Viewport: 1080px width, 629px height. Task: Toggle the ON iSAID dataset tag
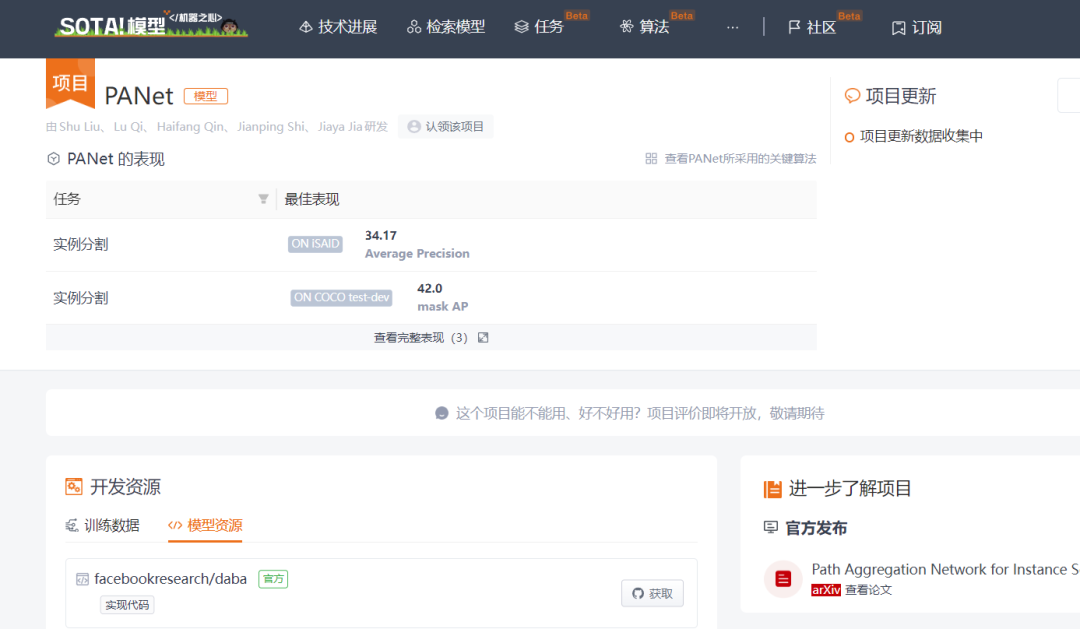[315, 243]
